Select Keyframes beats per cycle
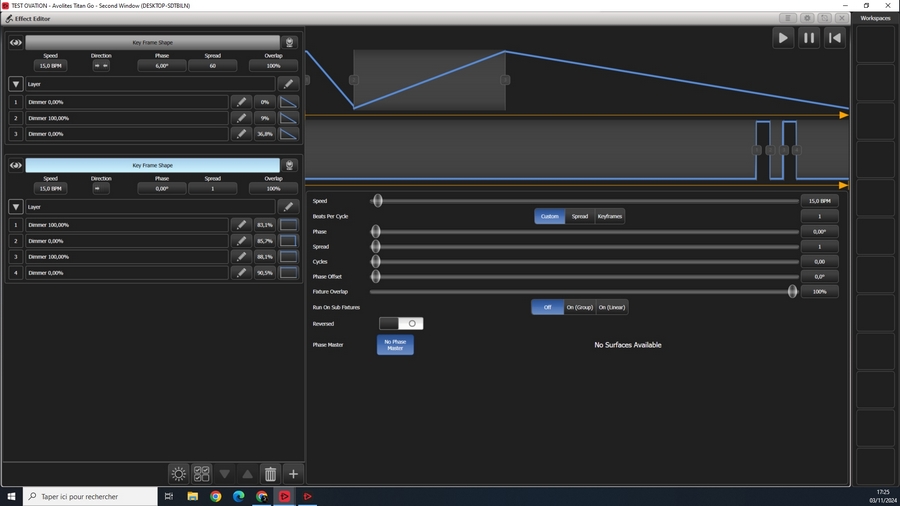 [x=610, y=216]
